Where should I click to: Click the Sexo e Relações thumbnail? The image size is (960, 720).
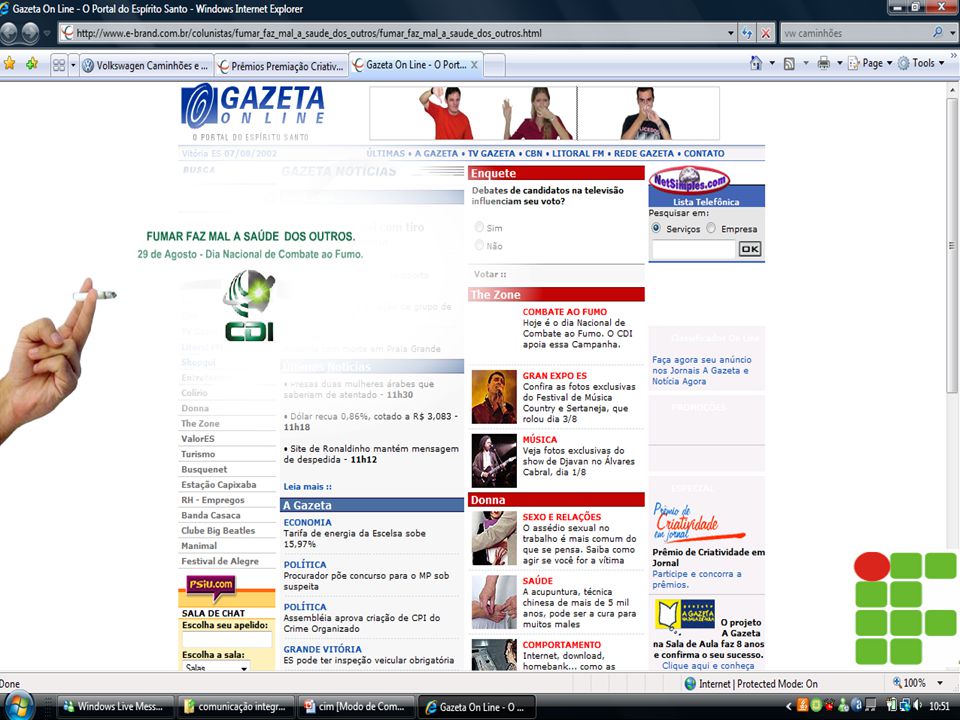tap(494, 538)
